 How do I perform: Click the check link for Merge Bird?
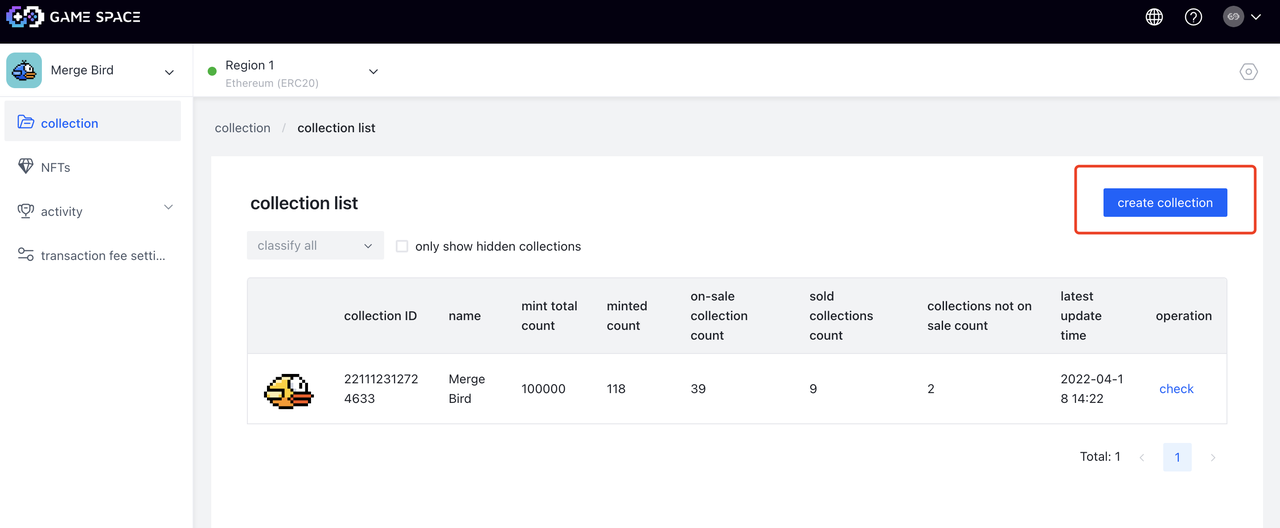click(x=1176, y=389)
